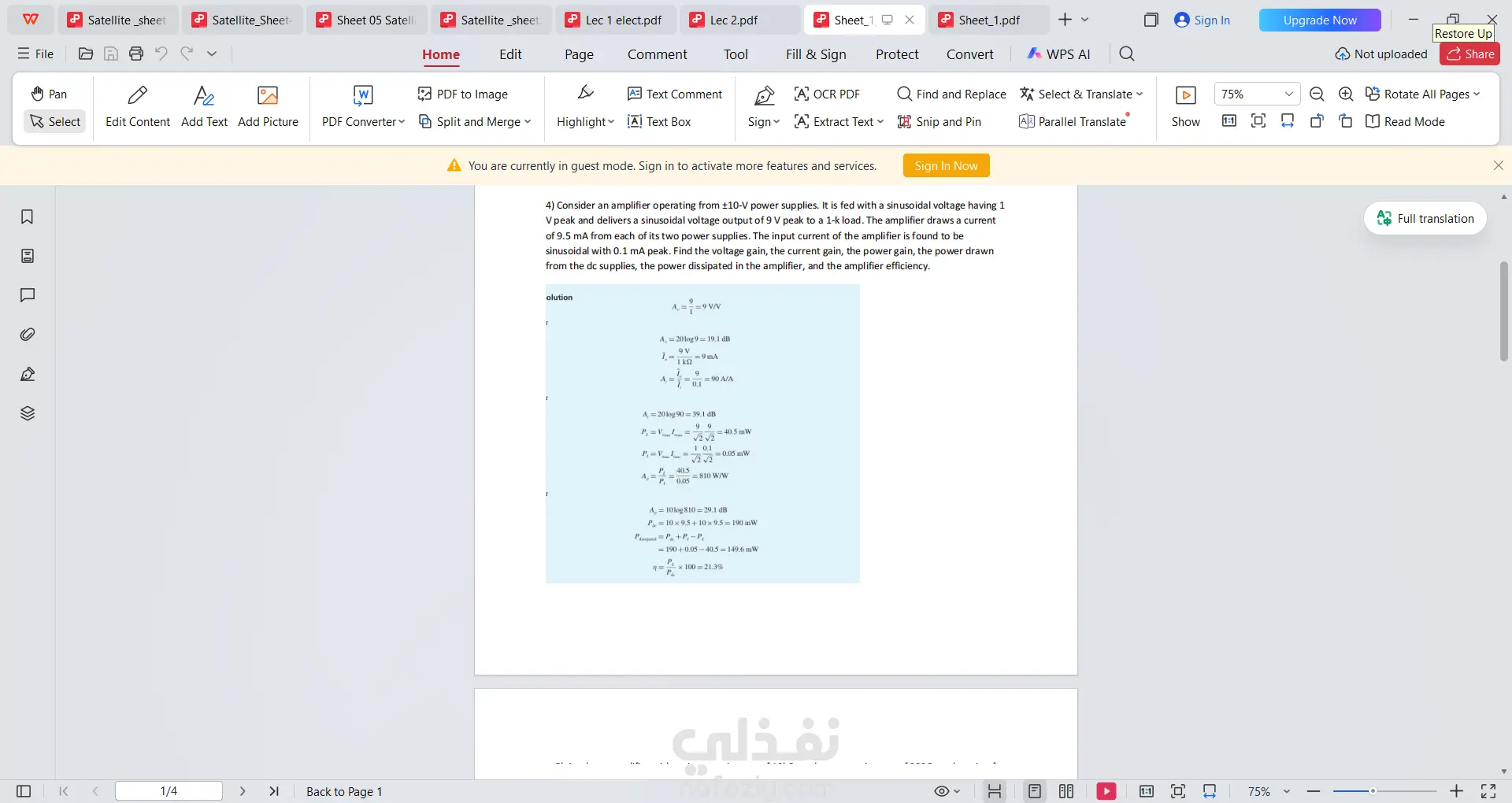Launch PDF to Image conversion
The image size is (1512, 803).
463,94
